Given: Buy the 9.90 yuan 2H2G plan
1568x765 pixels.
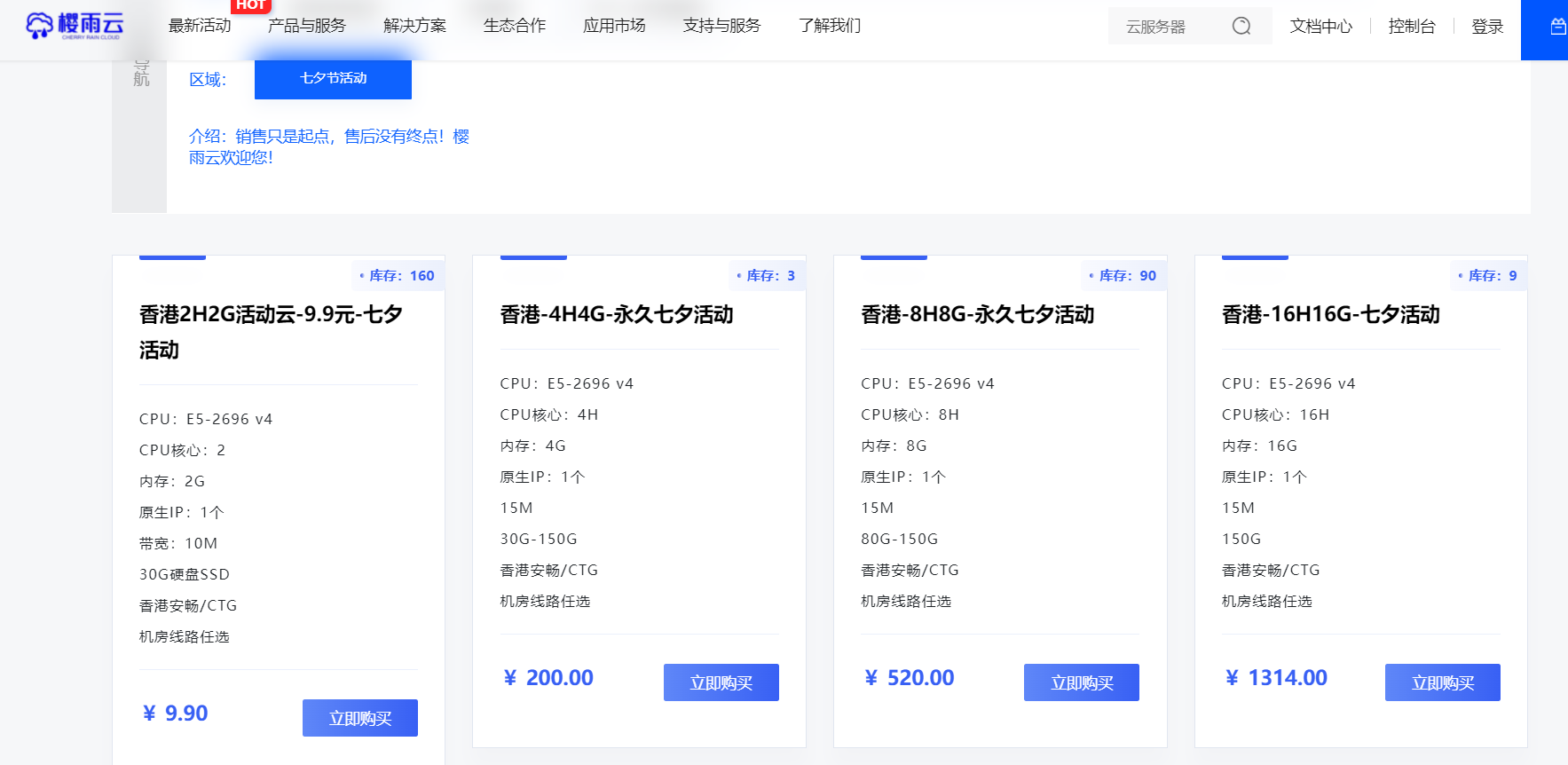Looking at the screenshot, I should point(360,718).
